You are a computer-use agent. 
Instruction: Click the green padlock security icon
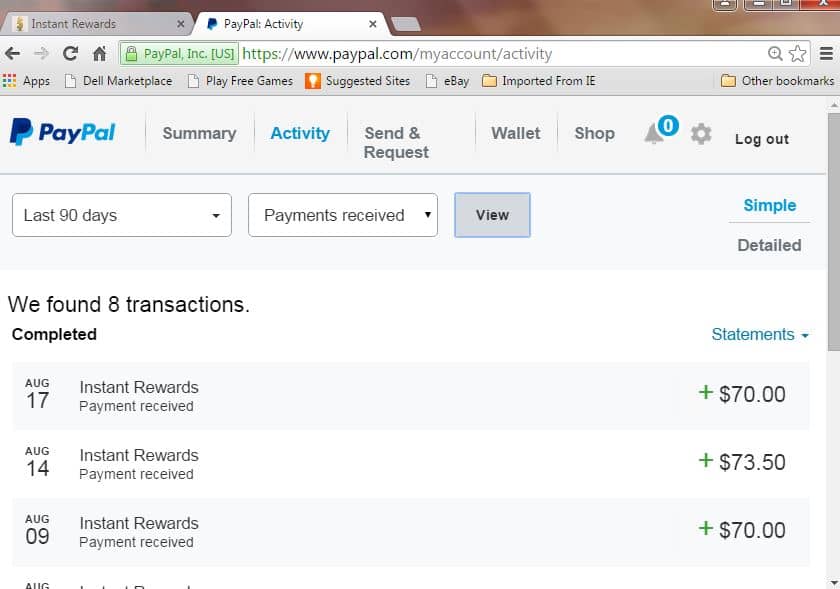tap(131, 54)
